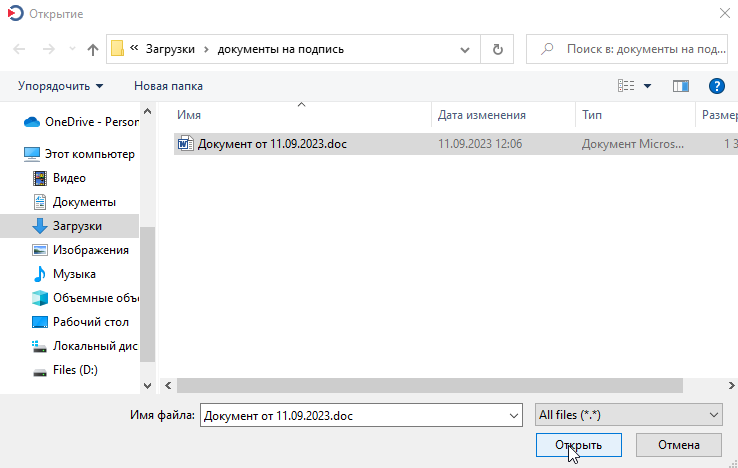The height and width of the screenshot is (468, 738).
Task: Click the view layout icon
Action: click(626, 86)
